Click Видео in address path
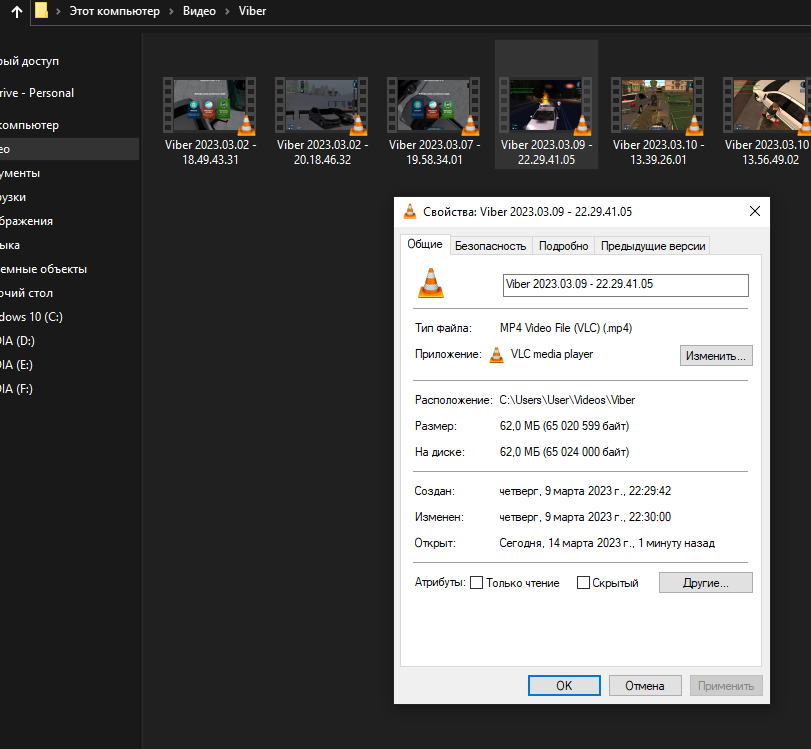This screenshot has height=749, width=811. click(199, 11)
